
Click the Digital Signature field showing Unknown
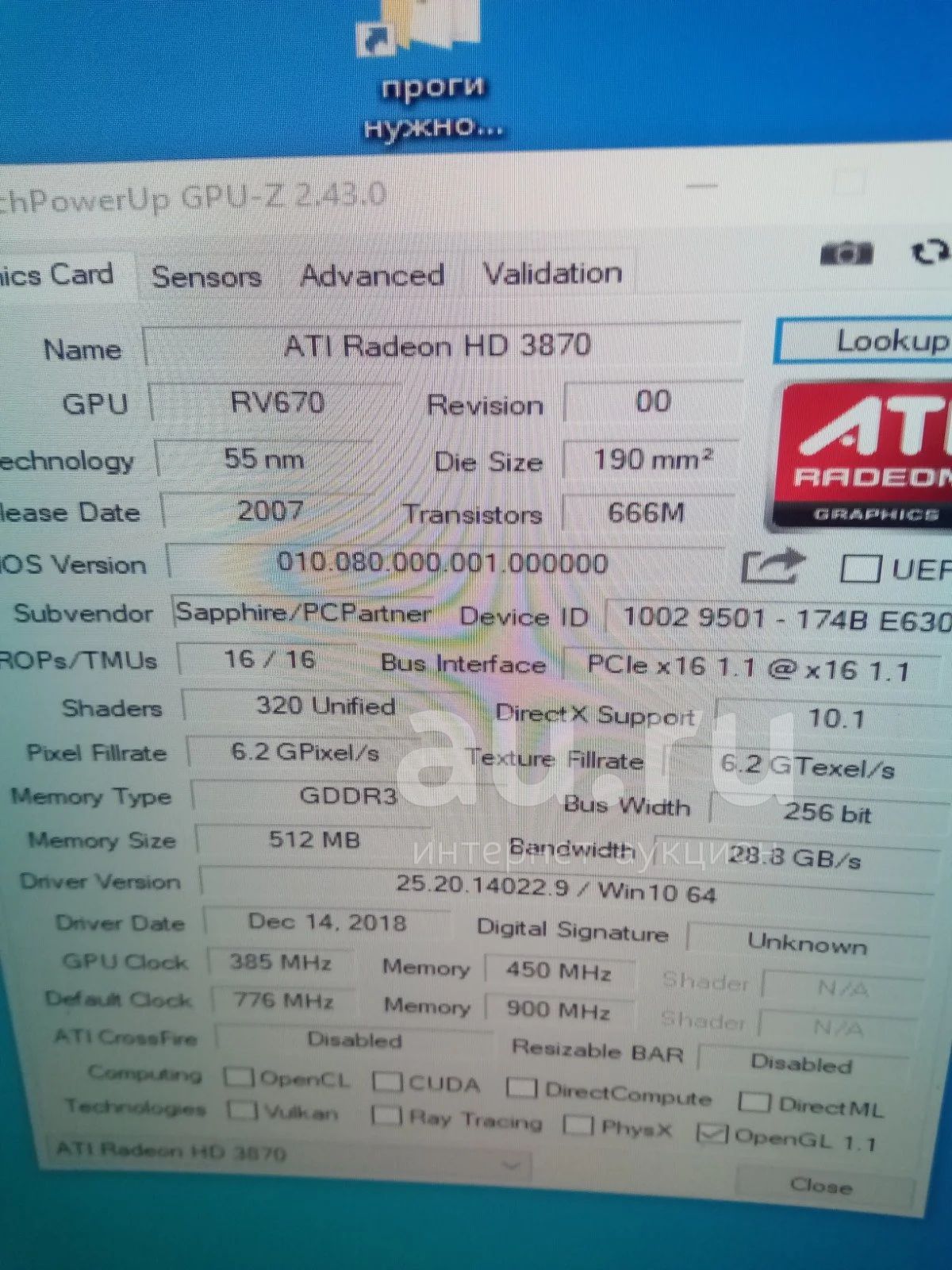click(808, 943)
